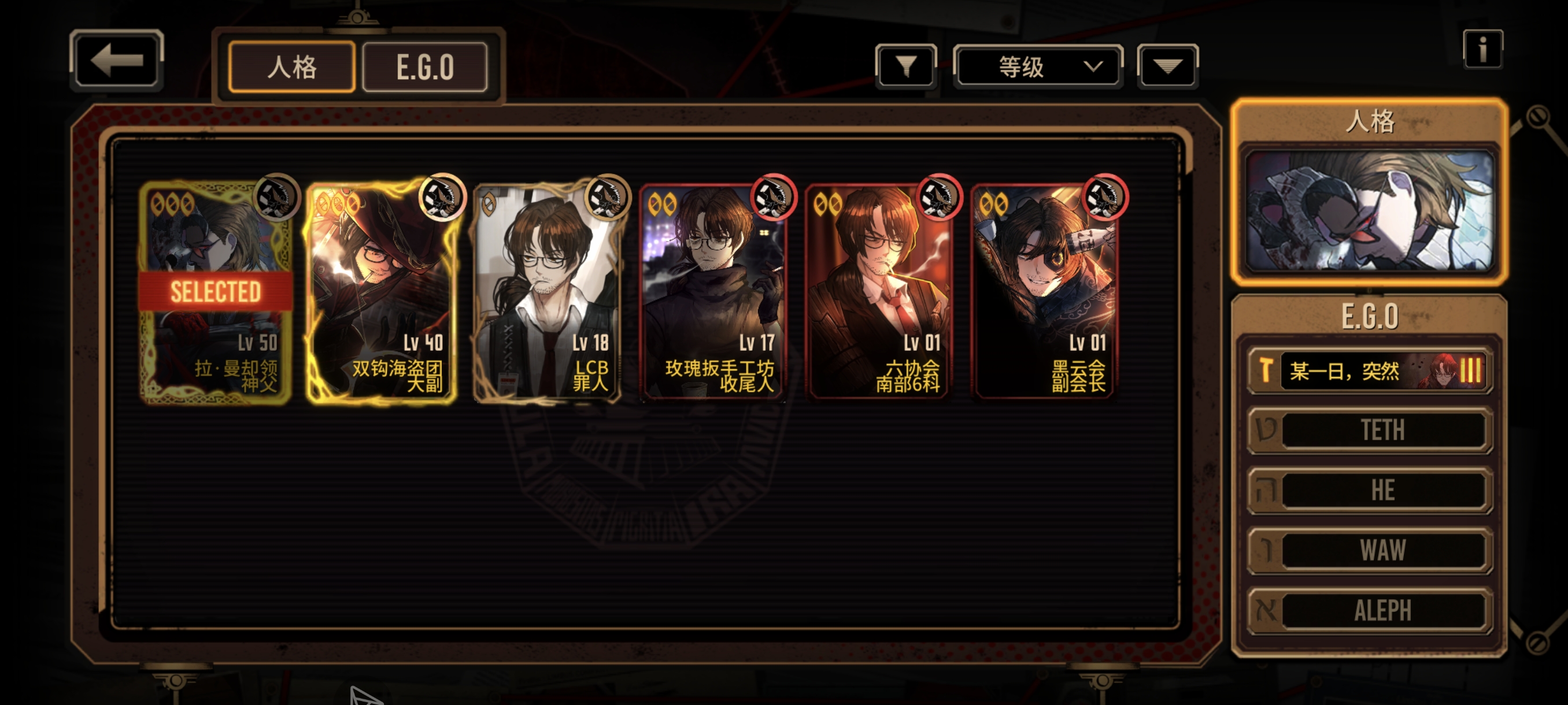The image size is (1568, 705).
Task: Click the SELECTED 拉·曼却领 神父 card
Action: [x=216, y=292]
